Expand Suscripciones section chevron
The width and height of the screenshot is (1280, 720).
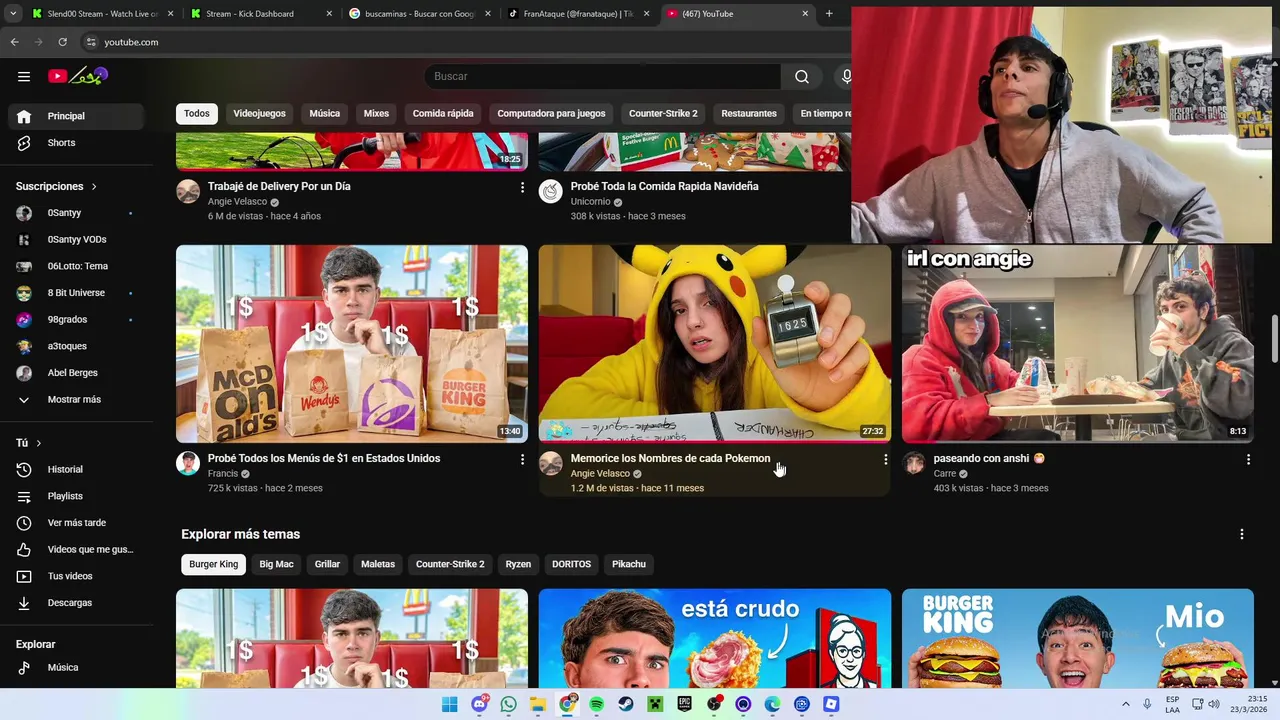pyautogui.click(x=94, y=187)
